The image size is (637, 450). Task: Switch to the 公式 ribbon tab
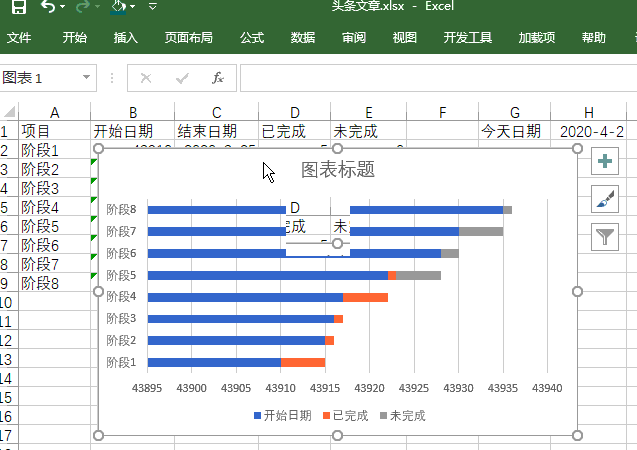pos(252,38)
